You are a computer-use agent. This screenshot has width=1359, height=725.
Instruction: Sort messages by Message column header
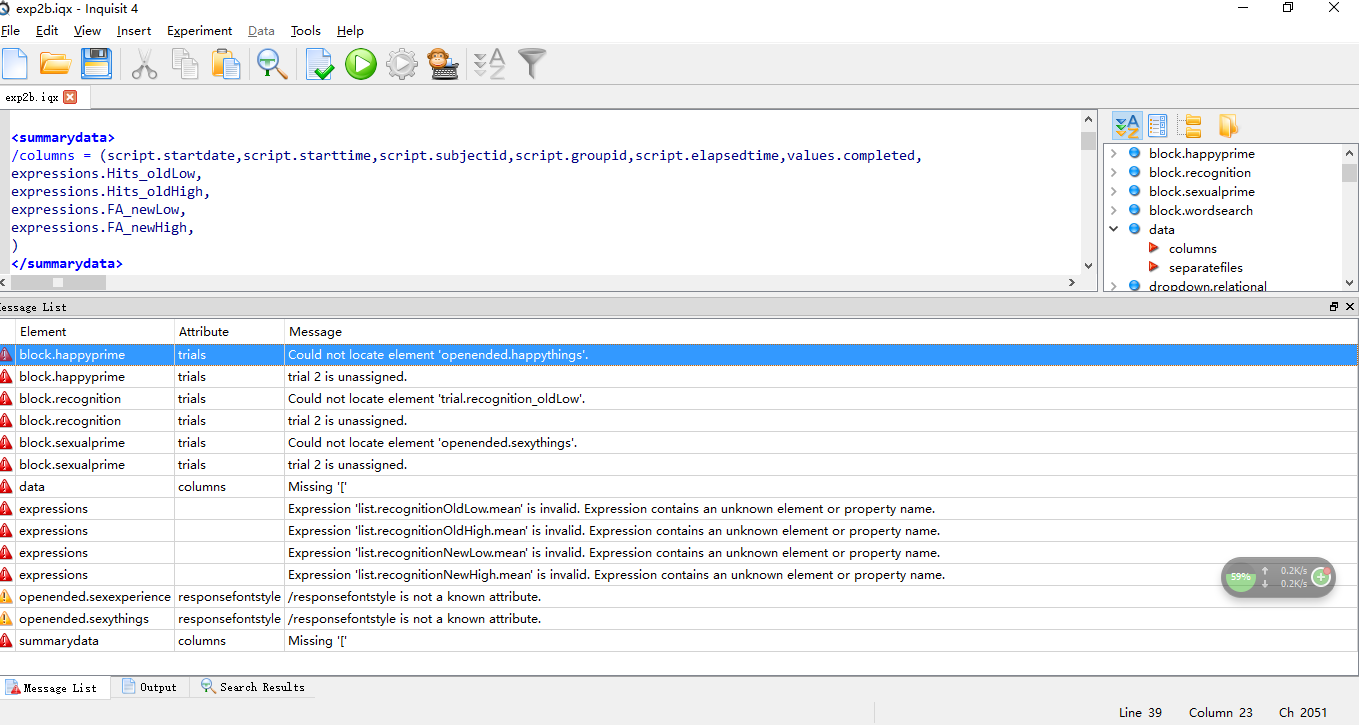pyautogui.click(x=821, y=331)
